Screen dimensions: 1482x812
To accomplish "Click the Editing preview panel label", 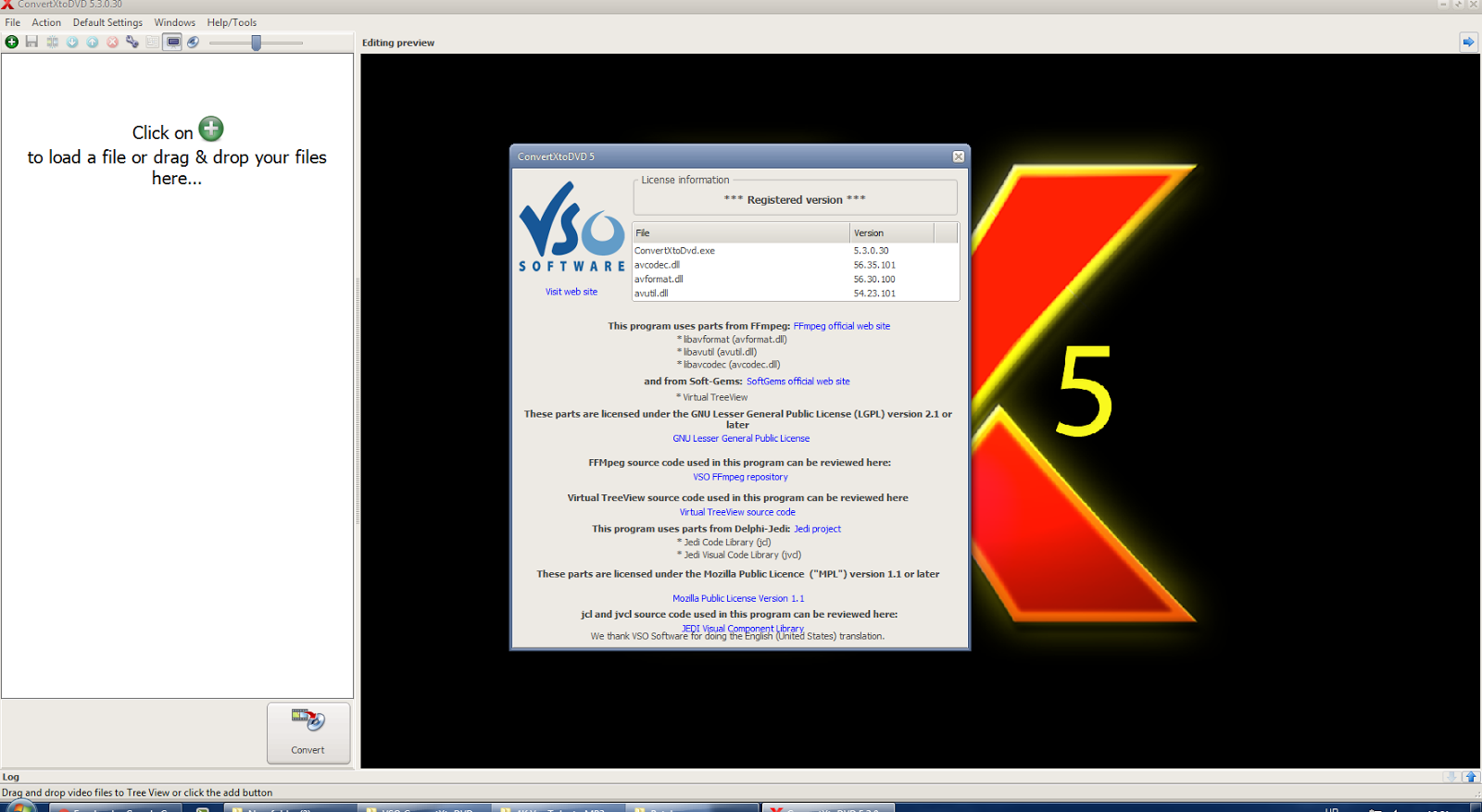I will click(x=398, y=43).
